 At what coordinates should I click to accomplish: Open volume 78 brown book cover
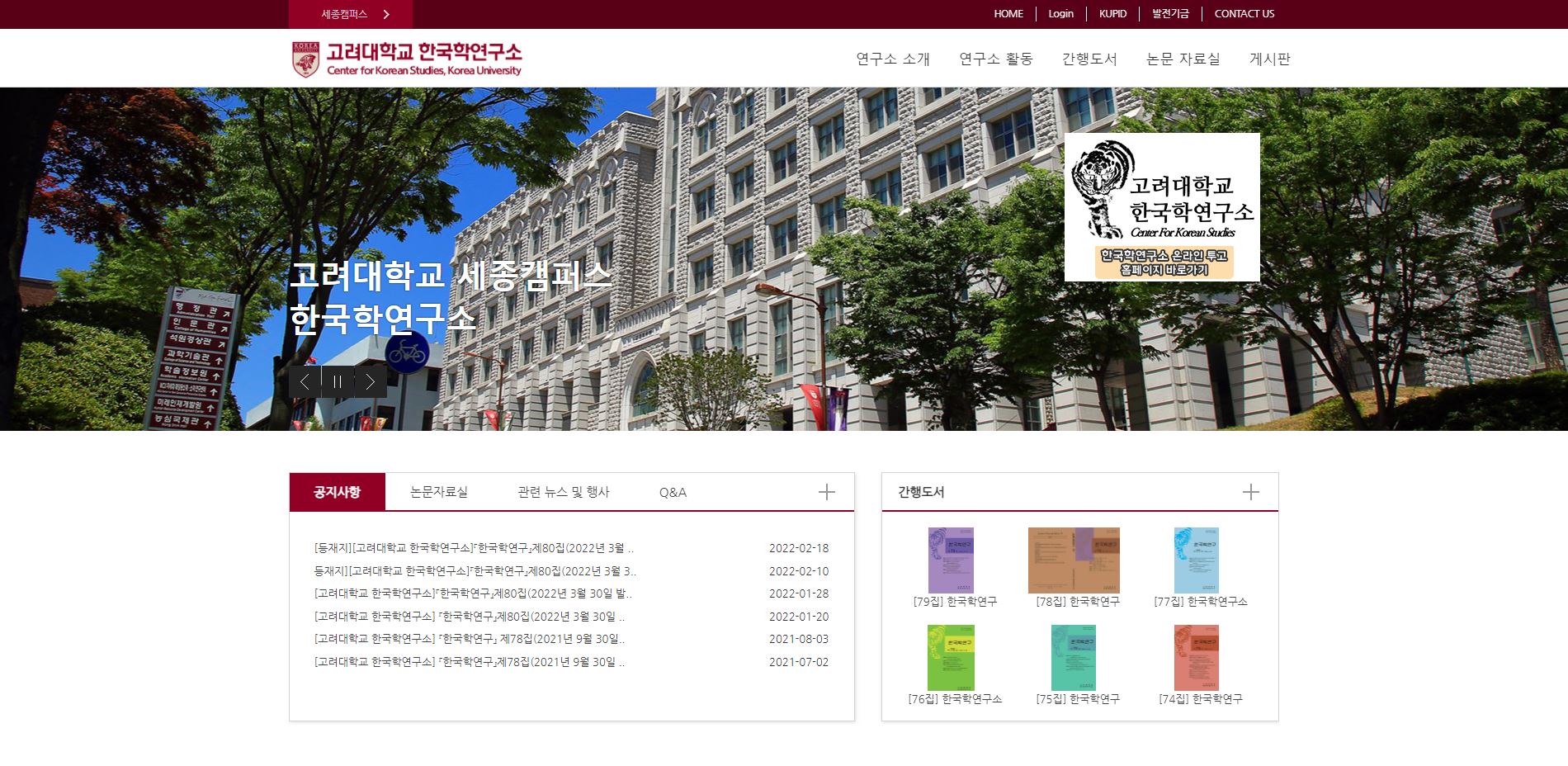click(1074, 560)
